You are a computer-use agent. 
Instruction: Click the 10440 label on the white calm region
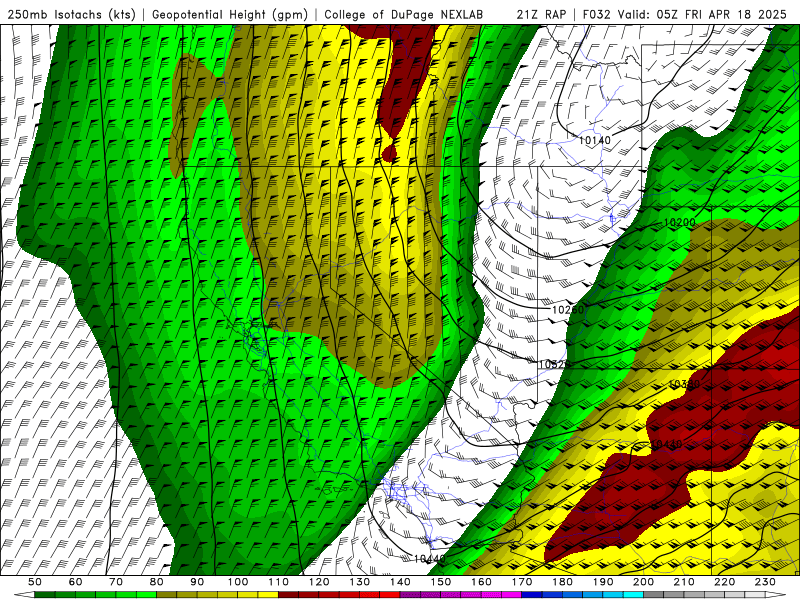tap(430, 559)
